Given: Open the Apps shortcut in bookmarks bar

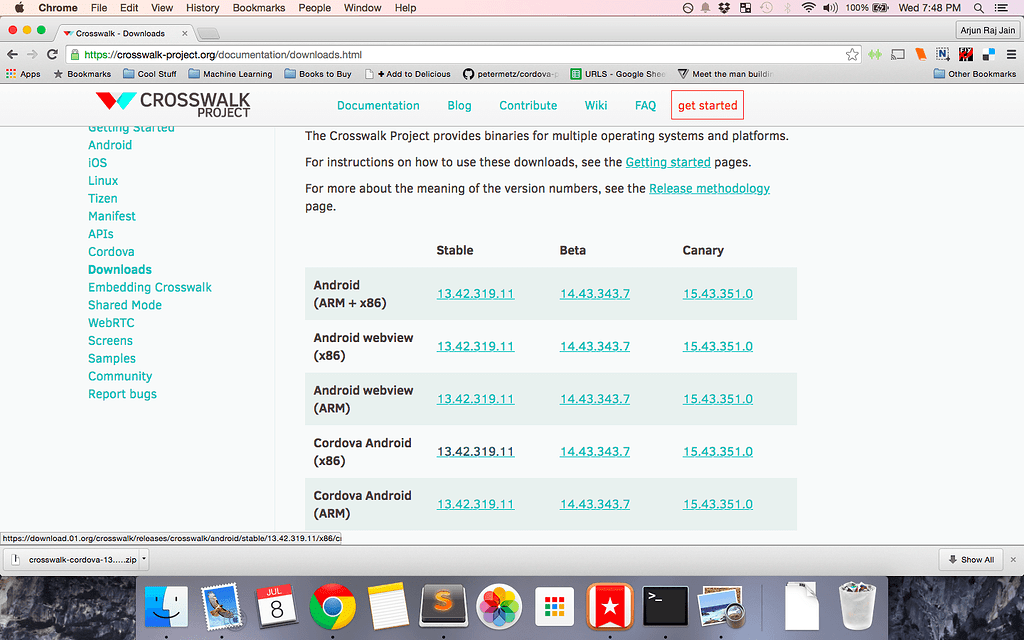Looking at the screenshot, I should tap(23, 74).
